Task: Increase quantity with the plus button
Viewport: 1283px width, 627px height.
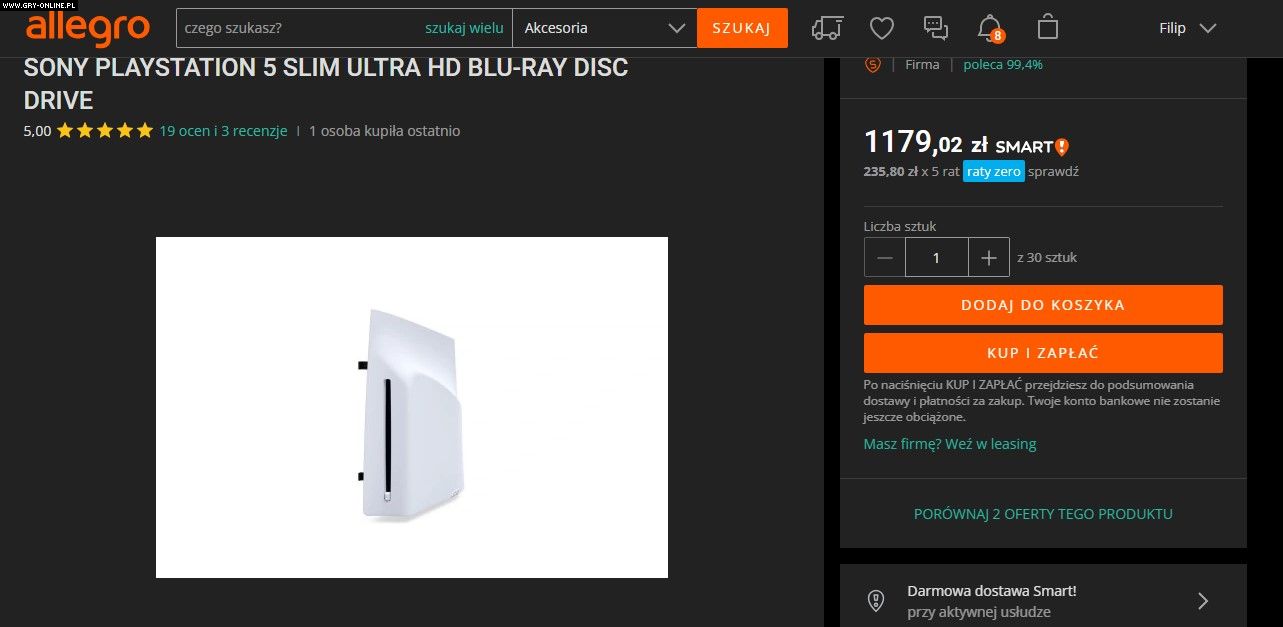Action: click(x=989, y=258)
